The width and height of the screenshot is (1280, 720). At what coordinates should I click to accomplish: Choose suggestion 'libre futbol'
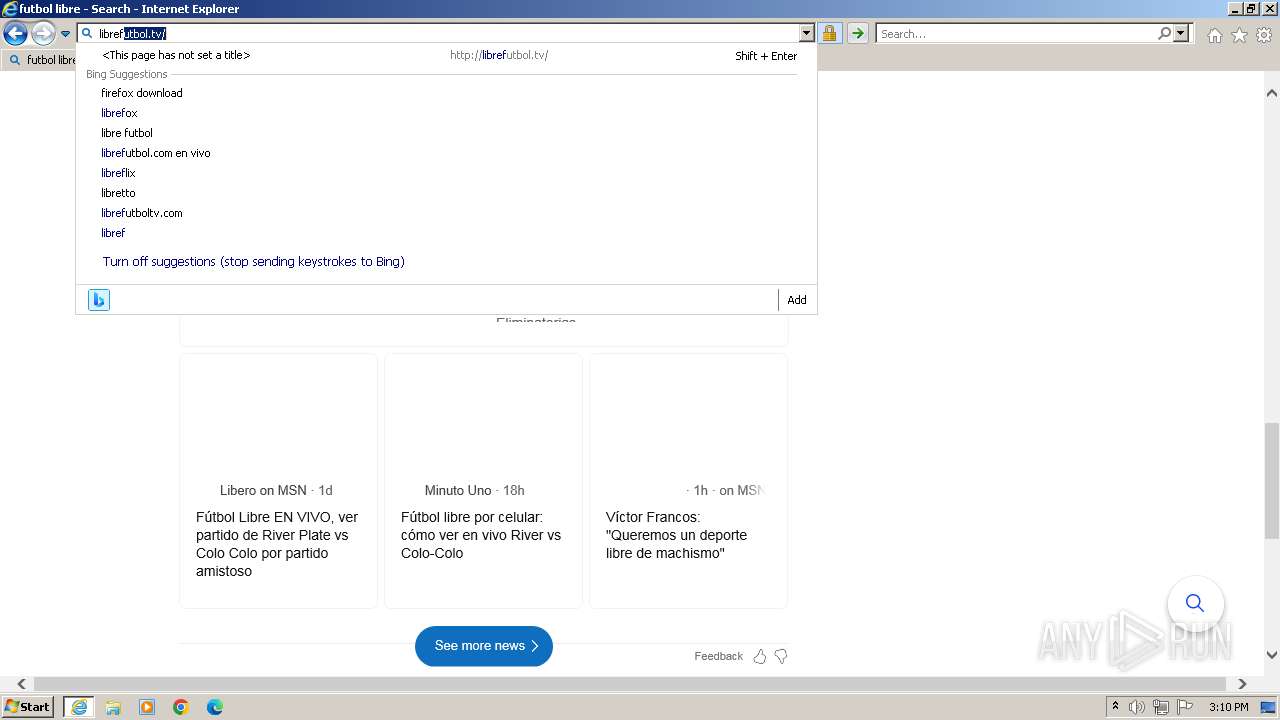[126, 133]
